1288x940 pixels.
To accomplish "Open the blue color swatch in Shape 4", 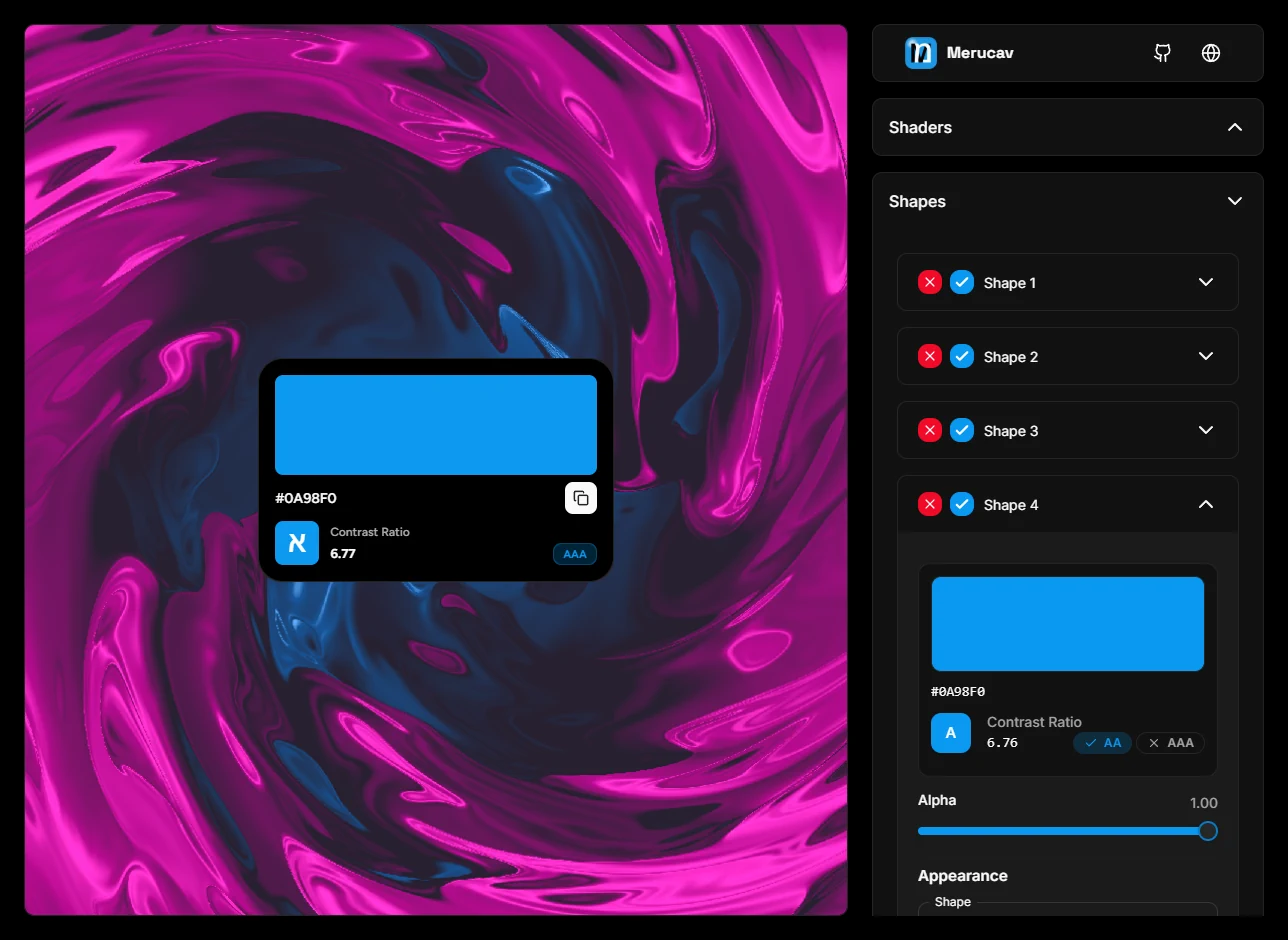I will pyautogui.click(x=1067, y=624).
